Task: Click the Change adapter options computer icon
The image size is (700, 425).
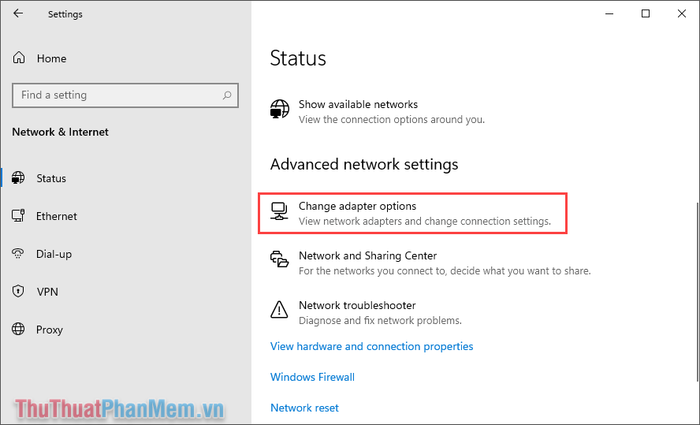Action: [x=279, y=211]
